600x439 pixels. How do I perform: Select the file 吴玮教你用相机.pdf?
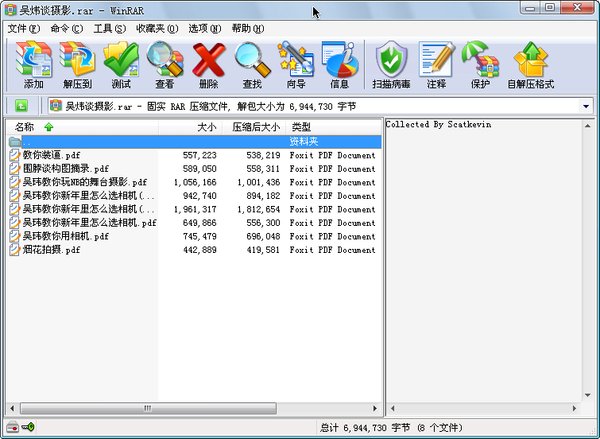tap(66, 236)
